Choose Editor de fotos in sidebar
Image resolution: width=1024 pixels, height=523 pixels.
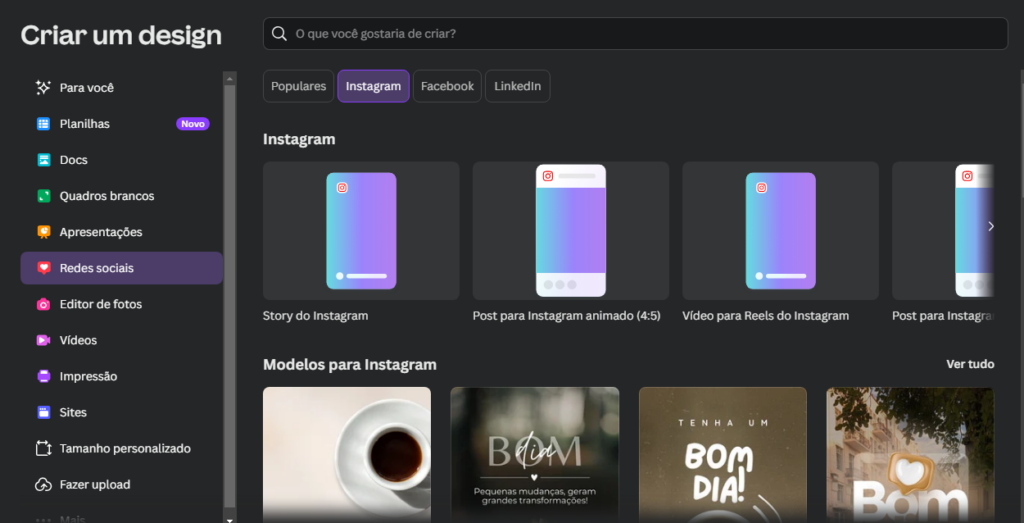point(121,304)
